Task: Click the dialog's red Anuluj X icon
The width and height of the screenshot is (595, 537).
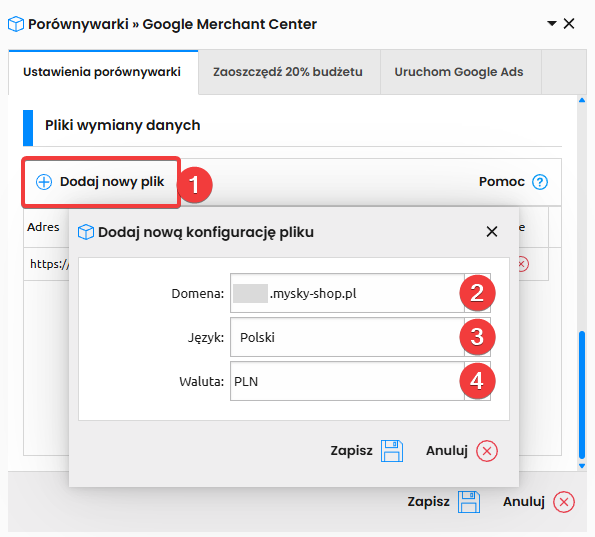Action: pos(487,451)
